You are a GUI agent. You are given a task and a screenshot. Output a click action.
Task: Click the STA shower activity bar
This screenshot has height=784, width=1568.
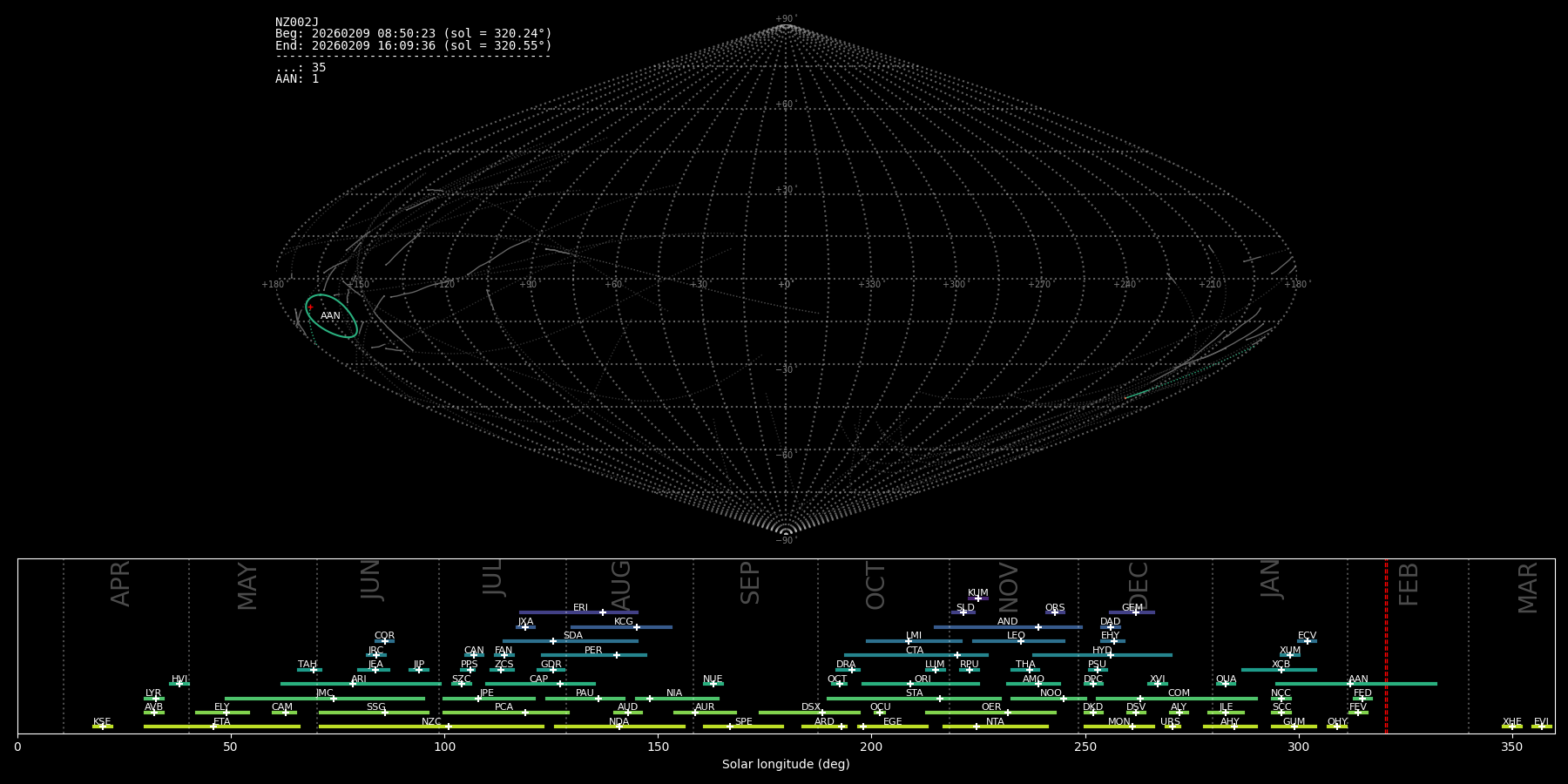point(915,699)
